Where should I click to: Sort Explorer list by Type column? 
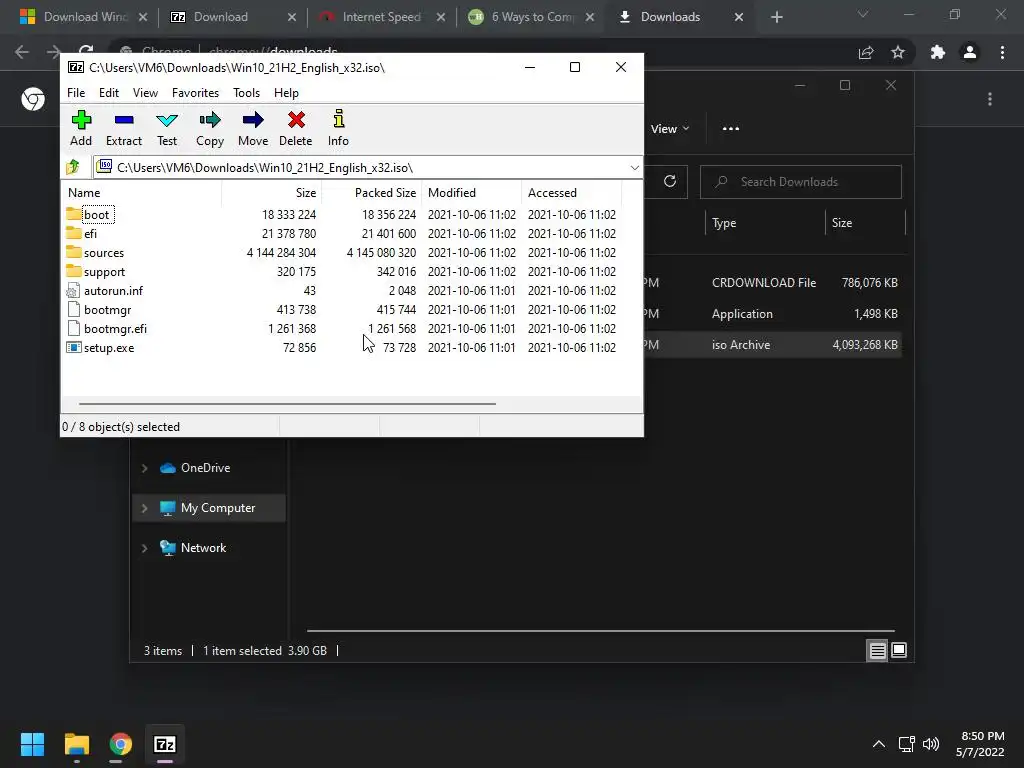point(764,223)
